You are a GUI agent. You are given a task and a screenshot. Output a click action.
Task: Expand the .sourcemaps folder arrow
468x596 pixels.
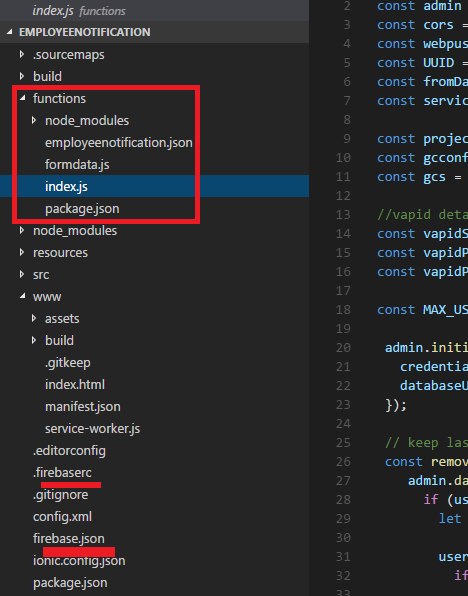(x=22, y=54)
